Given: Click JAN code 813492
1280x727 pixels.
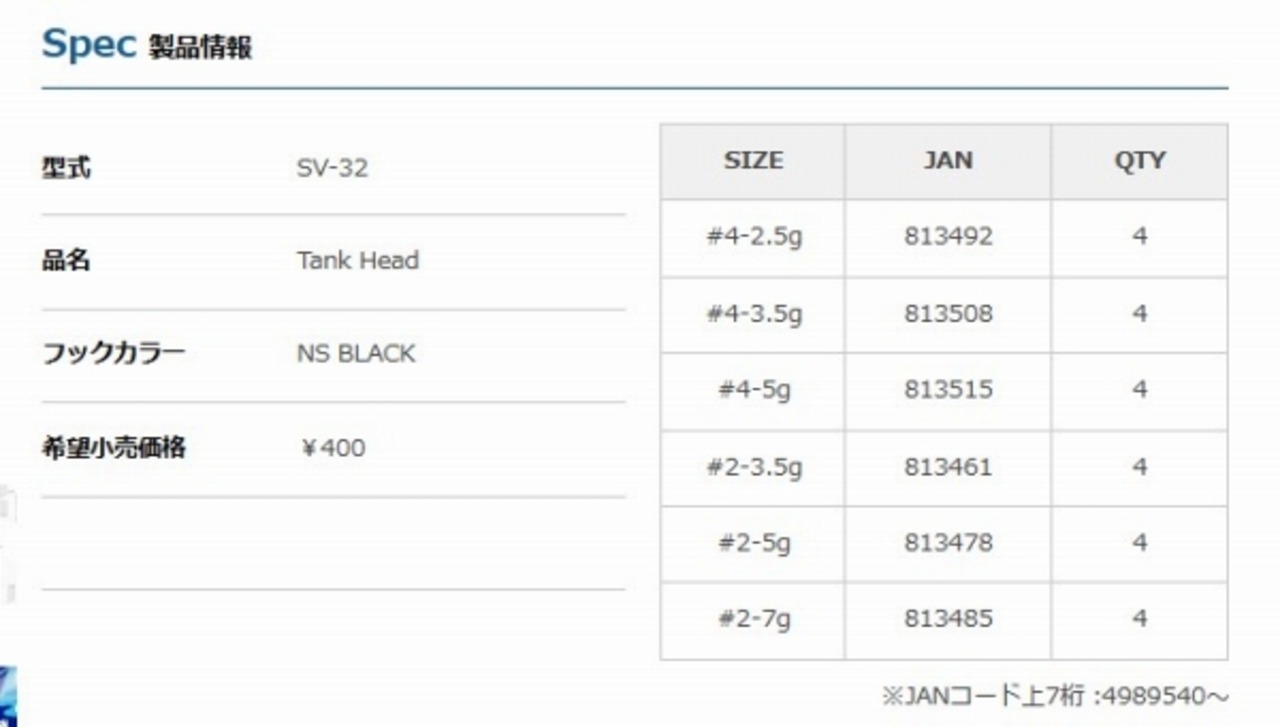Looking at the screenshot, I should point(948,237).
